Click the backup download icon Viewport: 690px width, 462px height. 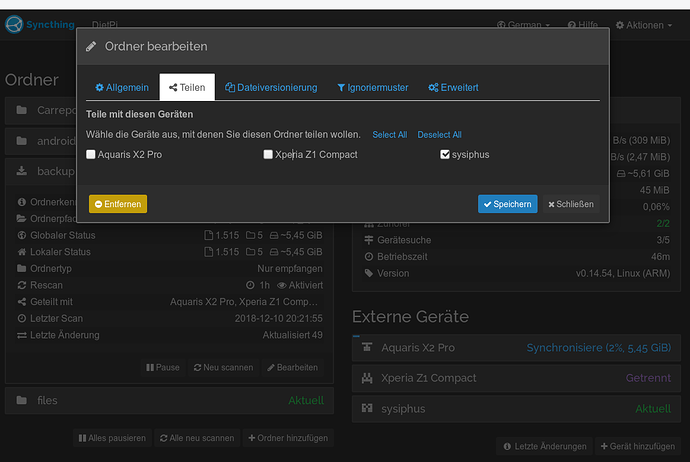point(22,171)
